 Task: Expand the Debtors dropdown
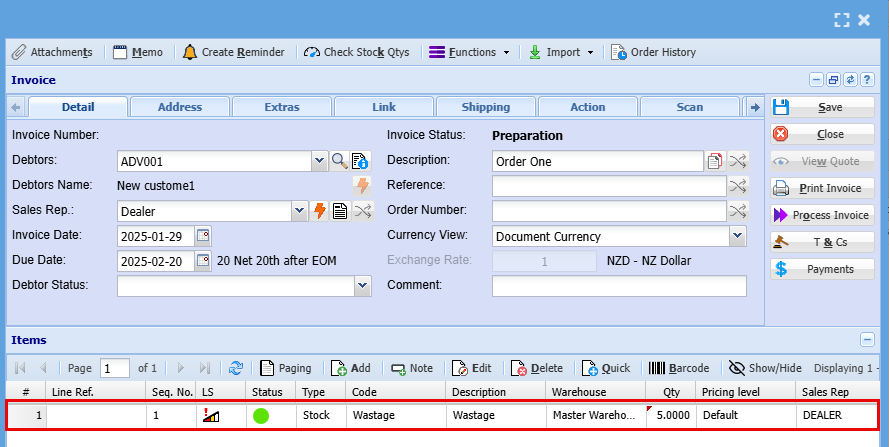coord(319,161)
